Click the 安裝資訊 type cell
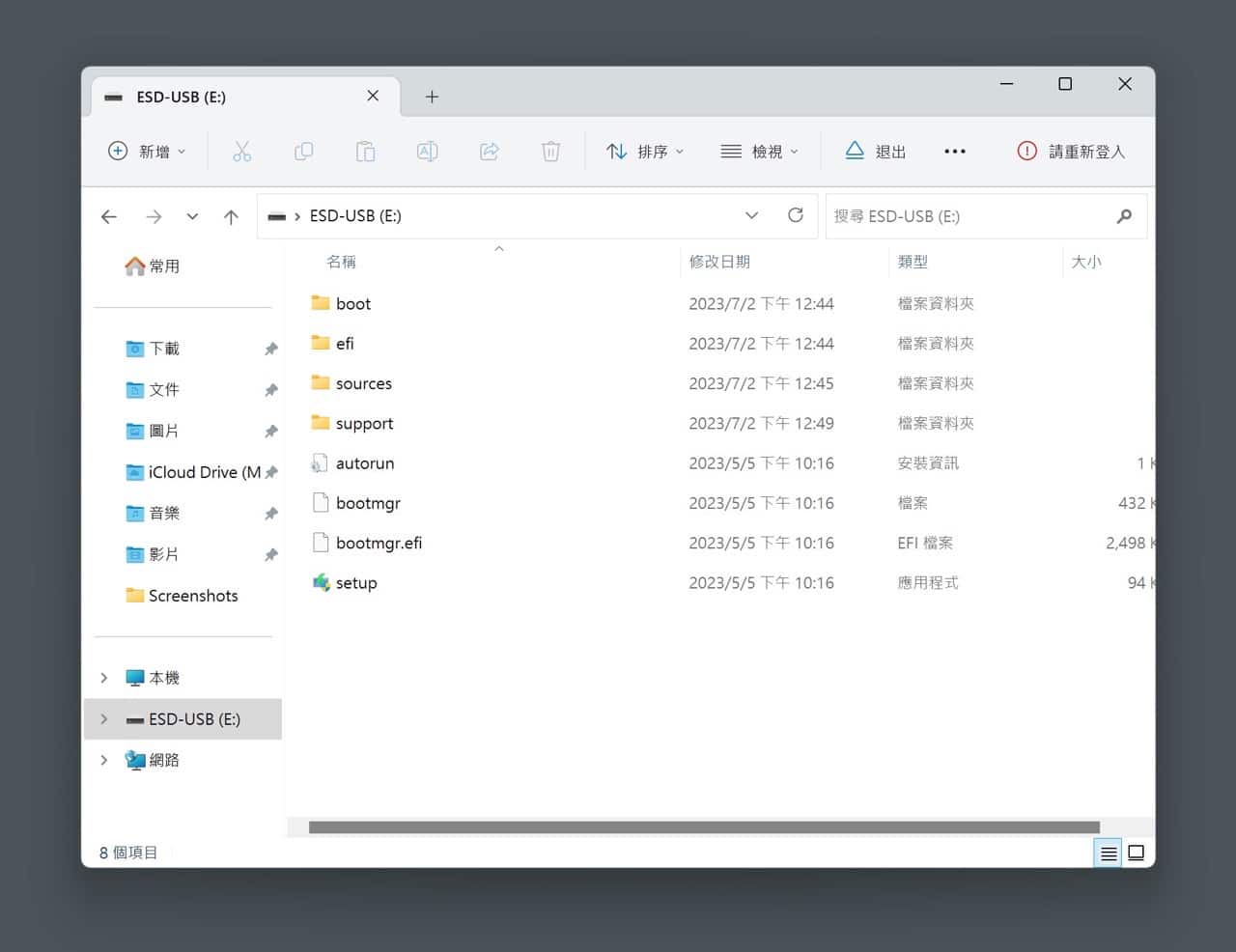The image size is (1236, 952). tap(928, 463)
